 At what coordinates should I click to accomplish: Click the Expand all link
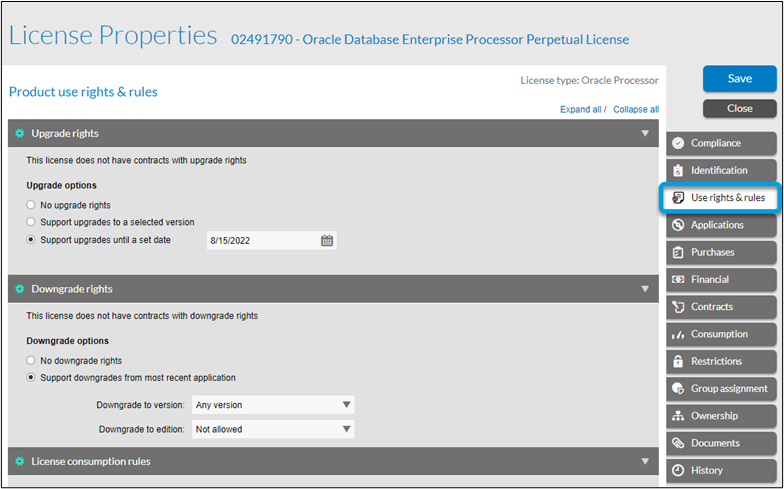pos(580,110)
